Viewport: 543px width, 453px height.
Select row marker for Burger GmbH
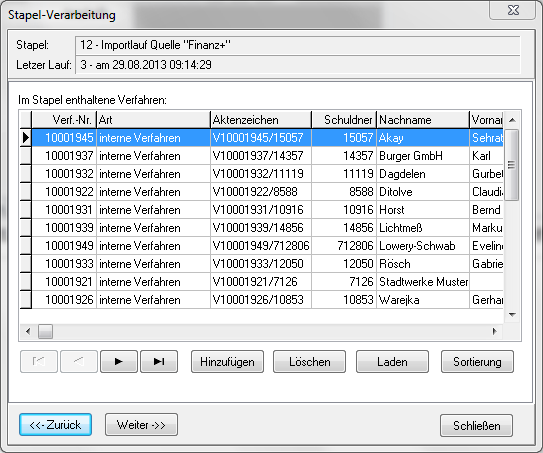(26, 156)
